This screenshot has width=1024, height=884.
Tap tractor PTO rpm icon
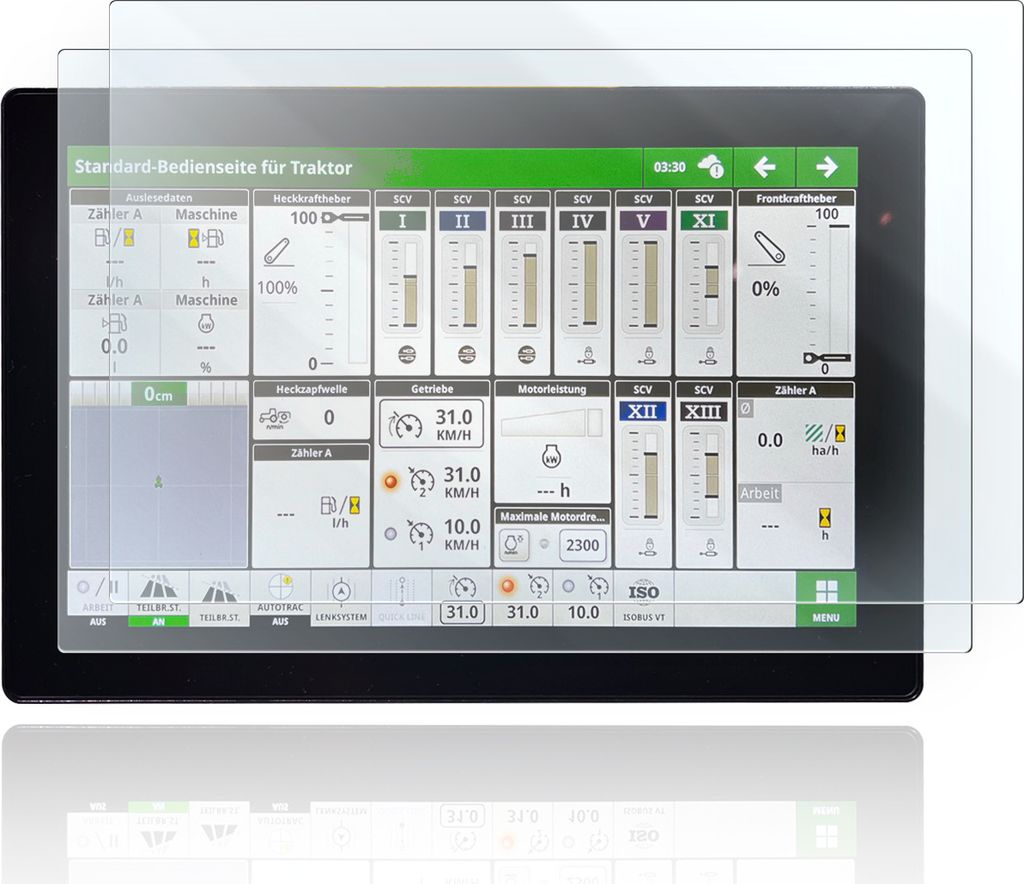coord(275,418)
